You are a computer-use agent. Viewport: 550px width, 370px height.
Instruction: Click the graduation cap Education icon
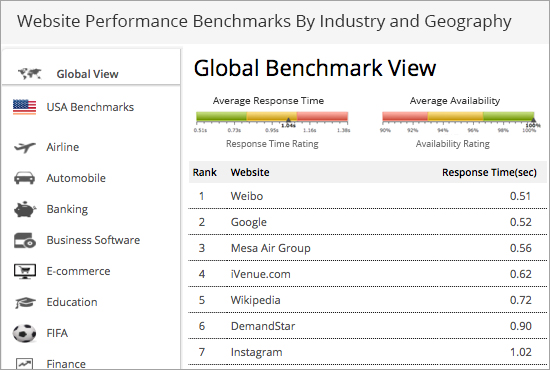(25, 302)
